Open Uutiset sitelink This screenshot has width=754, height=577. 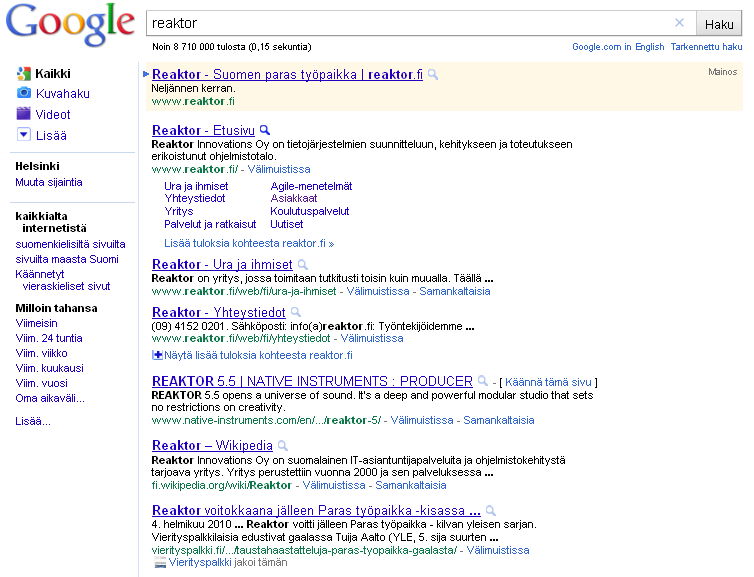coord(287,224)
